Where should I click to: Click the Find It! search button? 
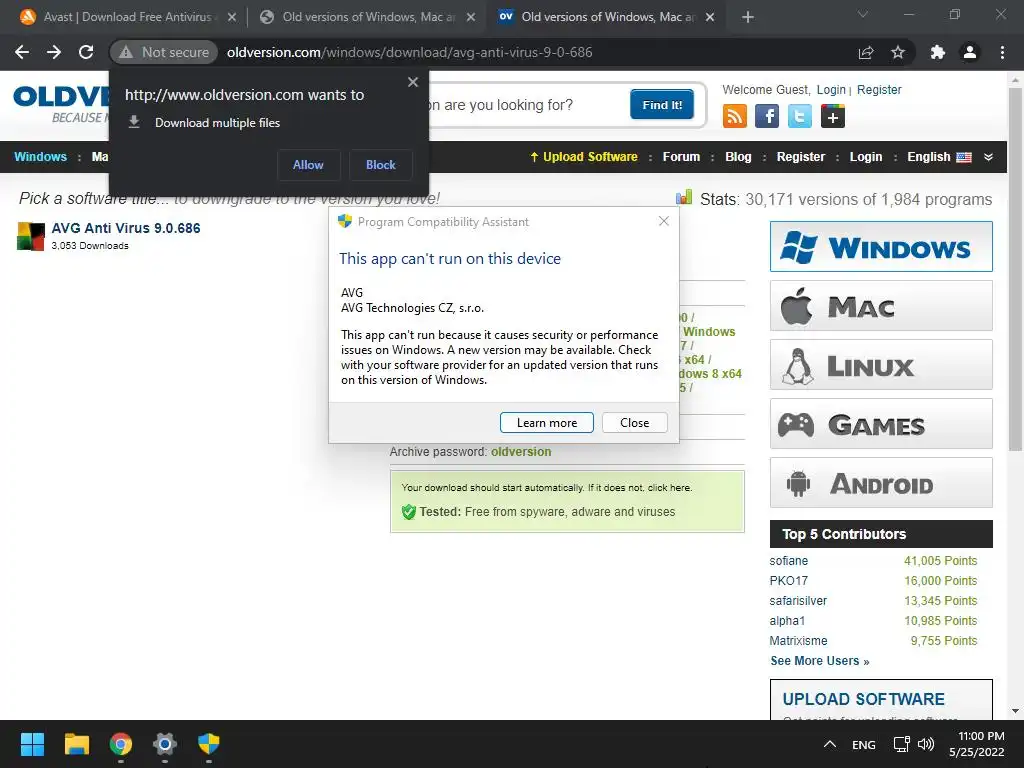[662, 104]
